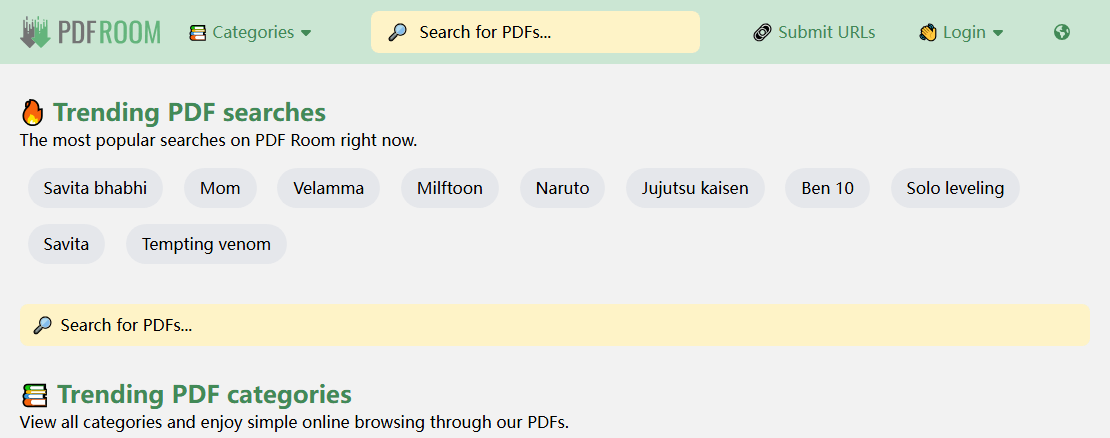Open the Login dropdown arrow

click(998, 33)
